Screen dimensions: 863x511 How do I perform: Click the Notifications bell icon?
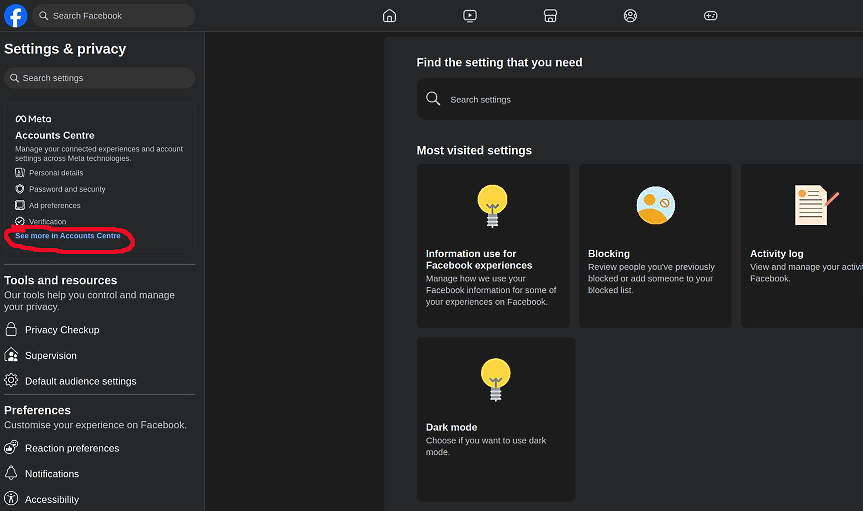(11, 472)
